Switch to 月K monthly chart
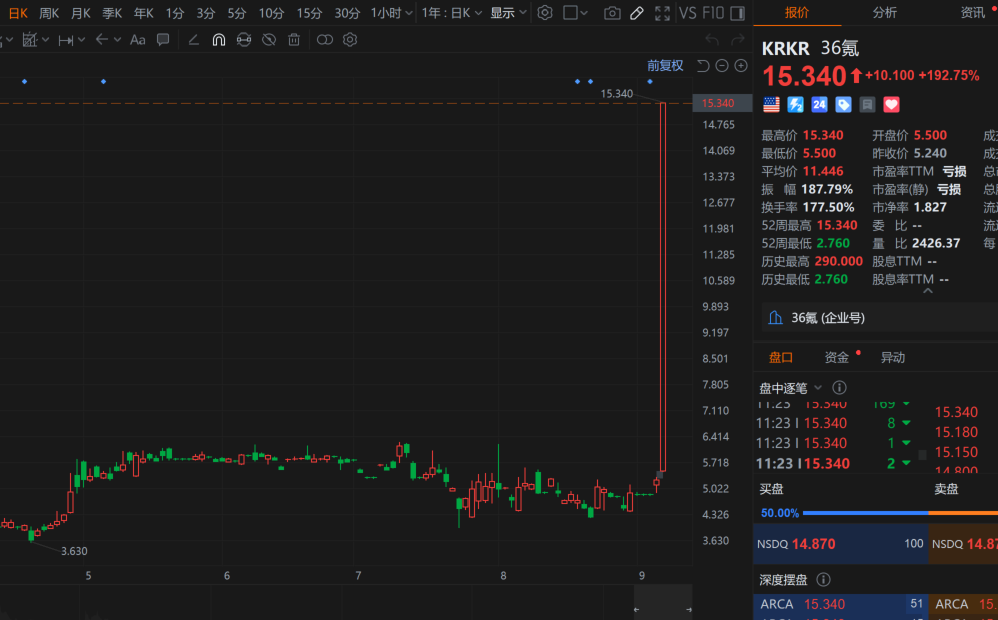This screenshot has width=998, height=620. (x=81, y=13)
